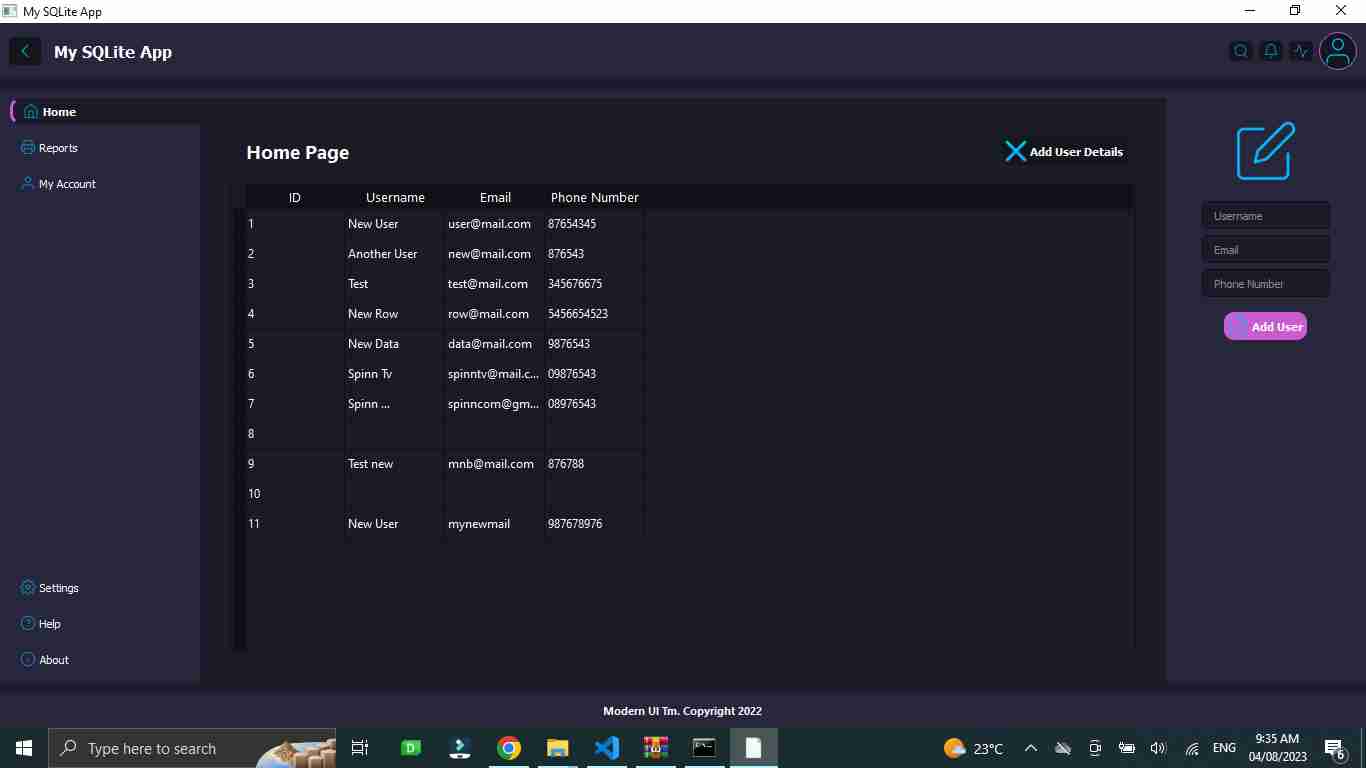This screenshot has width=1366, height=768.
Task: Open Task View on the taskbar
Action: point(360,748)
